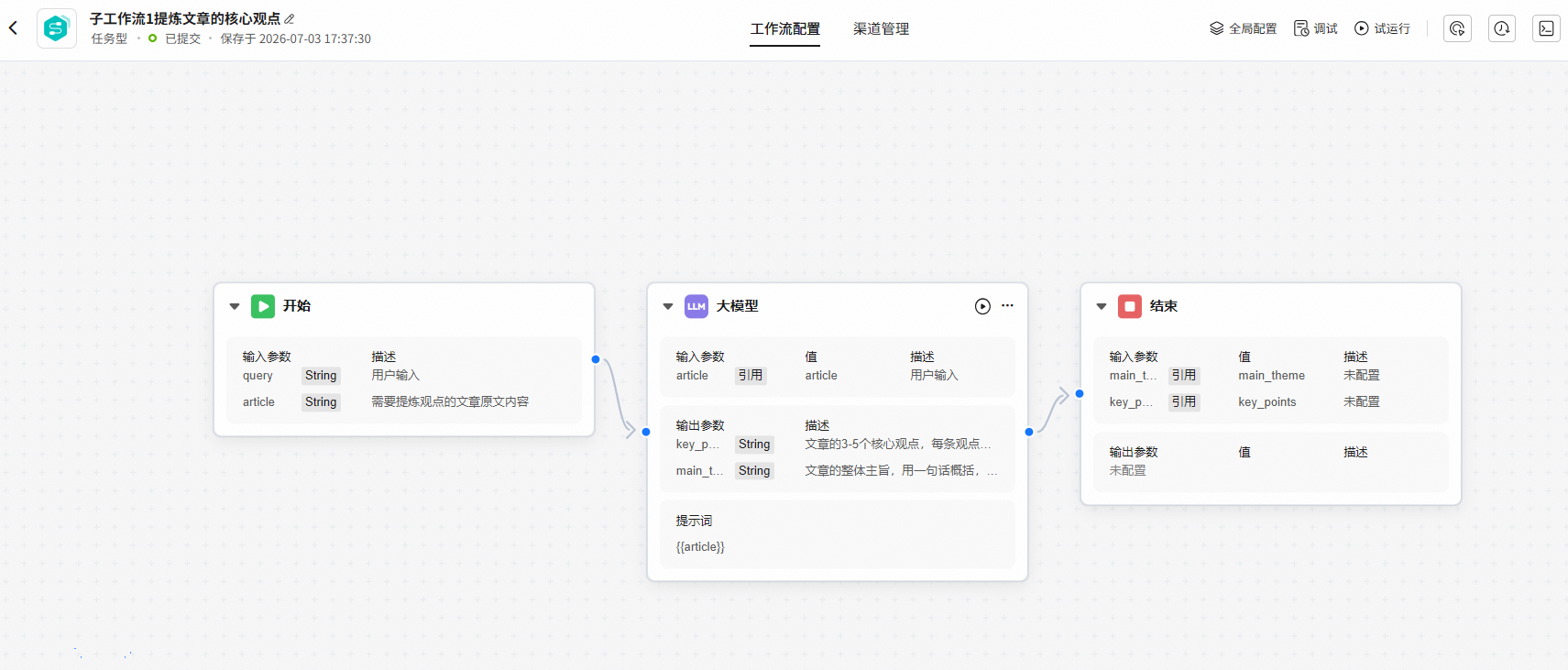Click main_theme value in 结束 node
This screenshot has width=1568, height=670.
click(x=1271, y=376)
